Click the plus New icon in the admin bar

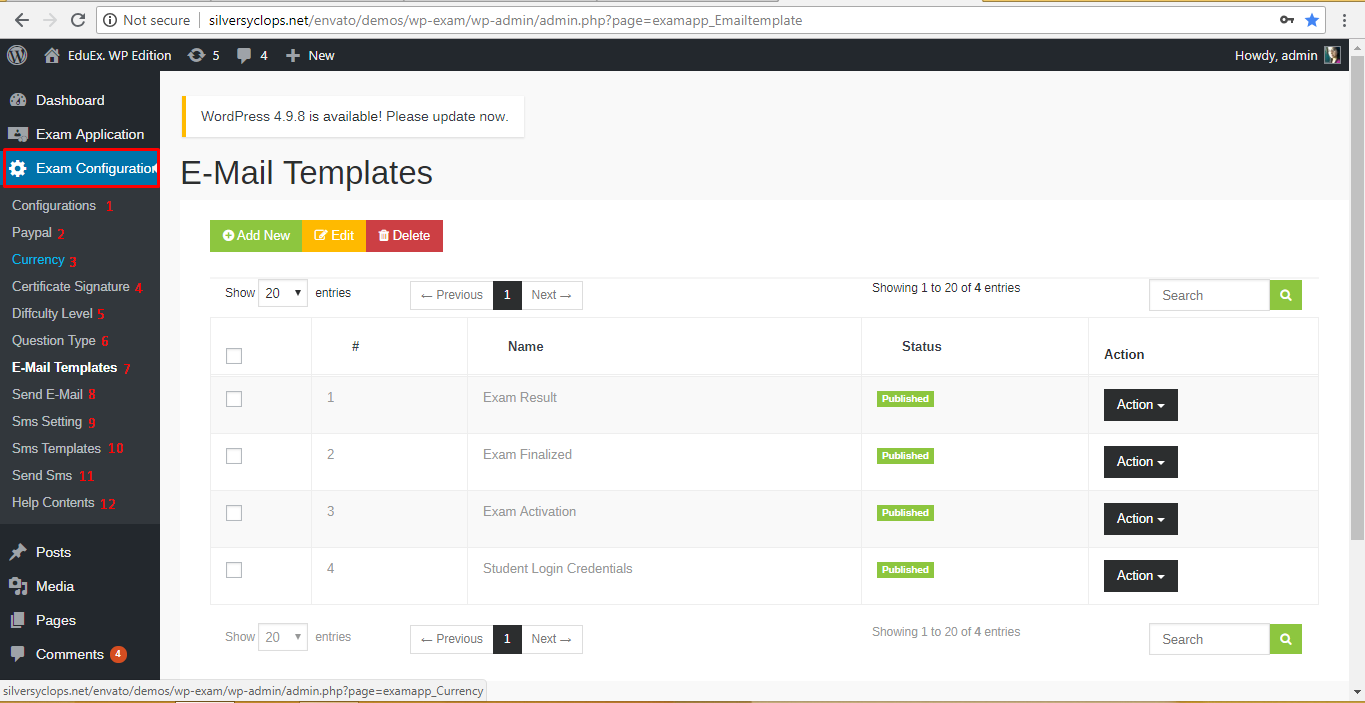293,56
